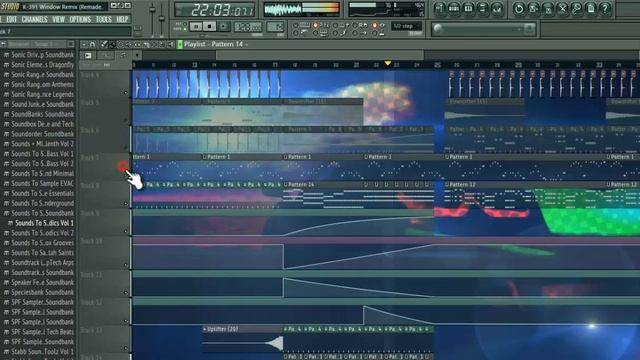This screenshot has height=360, width=640.
Task: Click the pattern number display beside tempo
Action: point(275,27)
